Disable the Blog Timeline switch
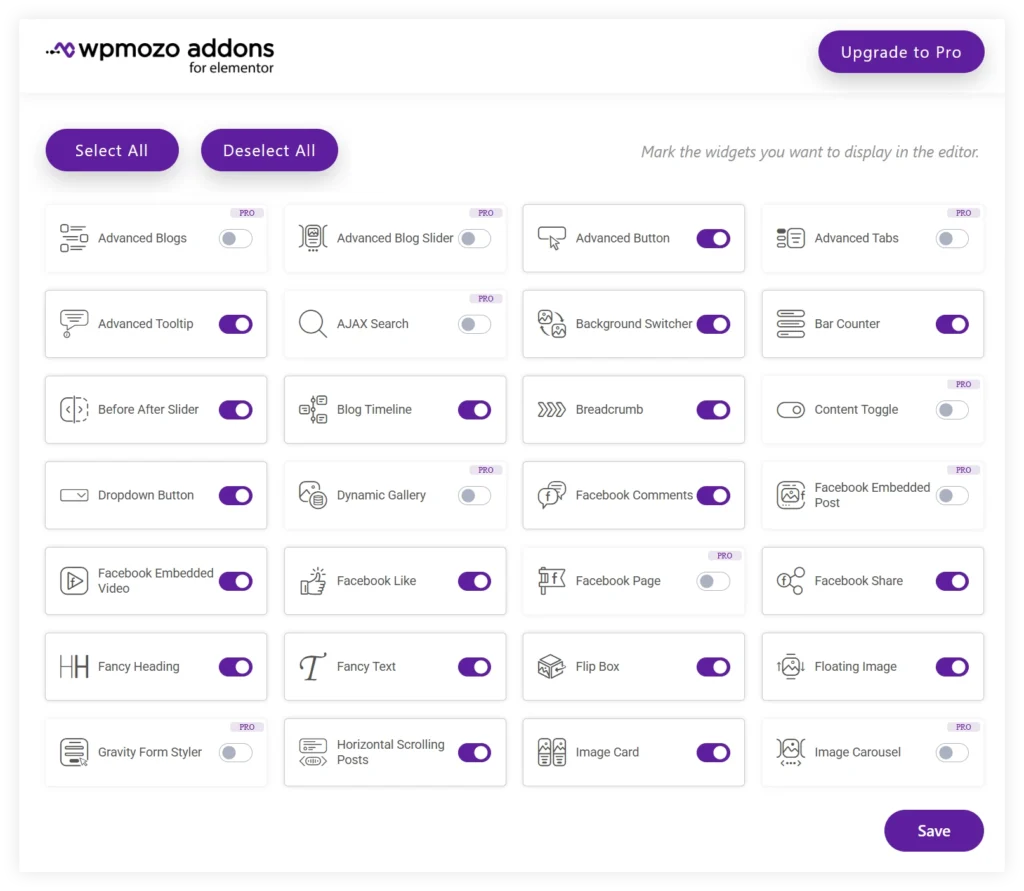 pyautogui.click(x=474, y=410)
